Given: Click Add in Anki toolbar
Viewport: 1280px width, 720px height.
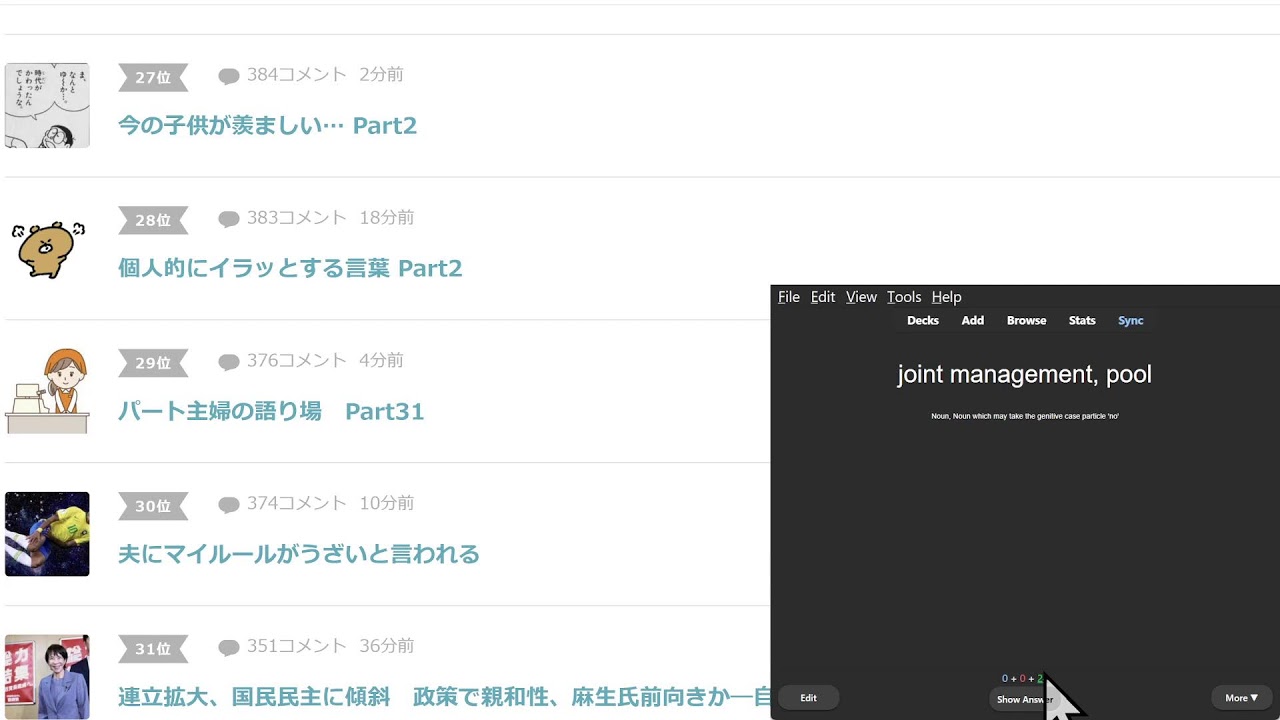Looking at the screenshot, I should click(x=973, y=321).
